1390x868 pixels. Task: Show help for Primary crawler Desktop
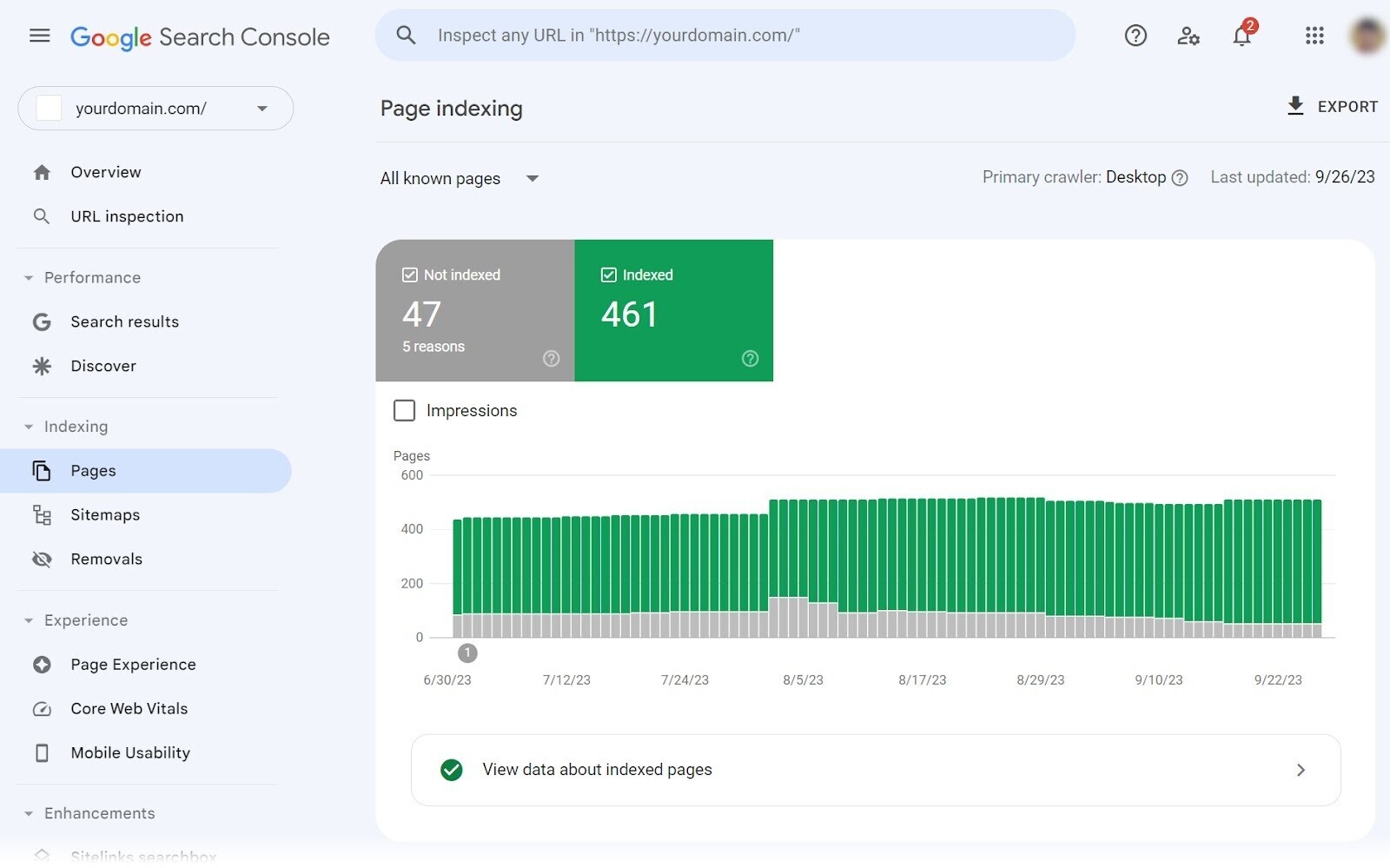1180,178
